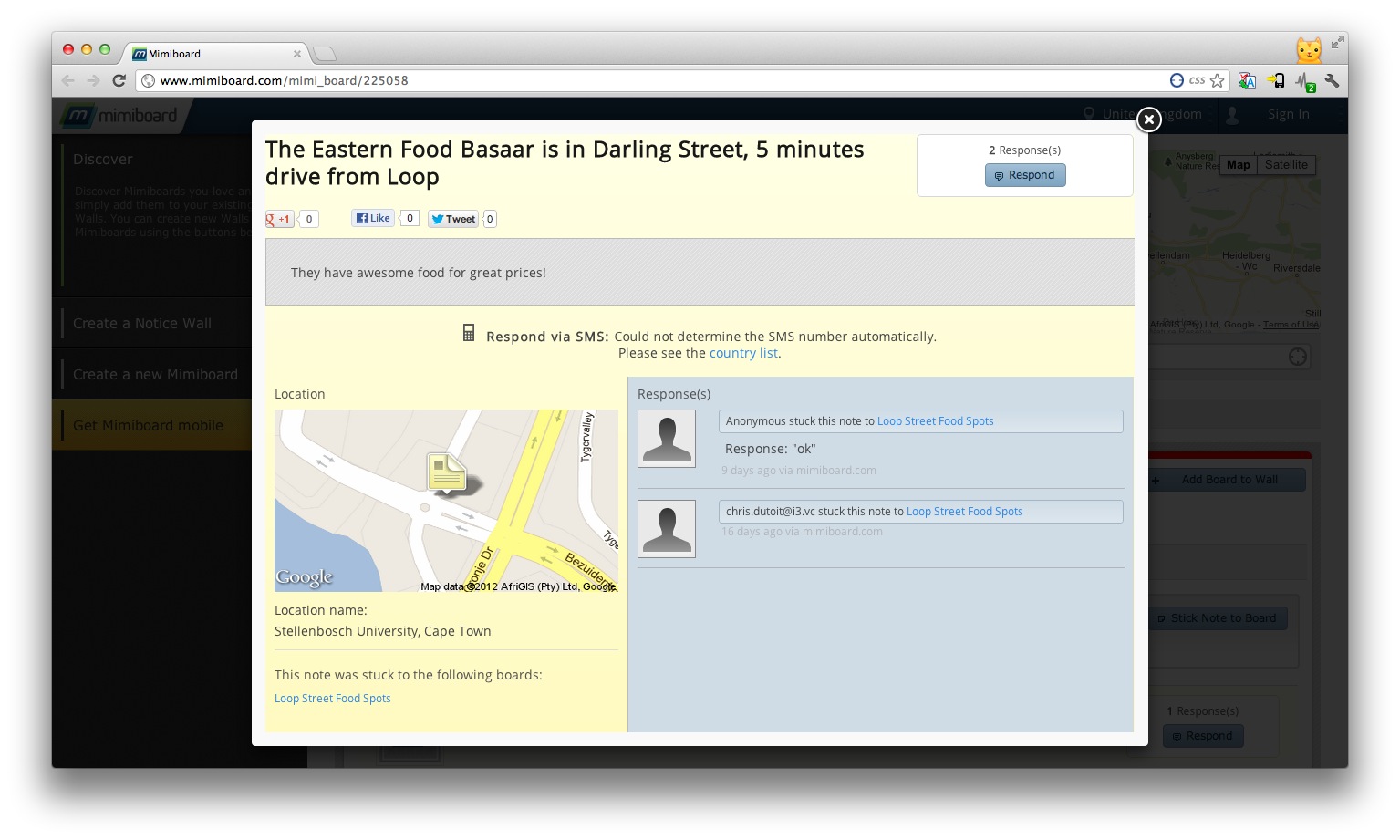Image resolution: width=1400 pixels, height=840 pixels.
Task: Click the SMS phone icon
Action: coord(469,333)
